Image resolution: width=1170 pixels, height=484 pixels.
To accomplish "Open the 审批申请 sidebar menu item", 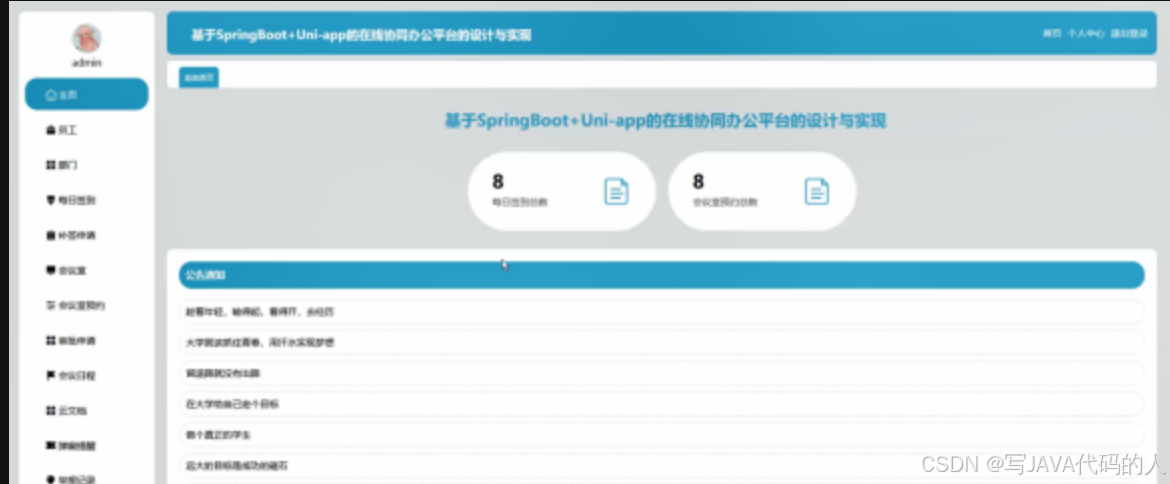I will 87,340.
